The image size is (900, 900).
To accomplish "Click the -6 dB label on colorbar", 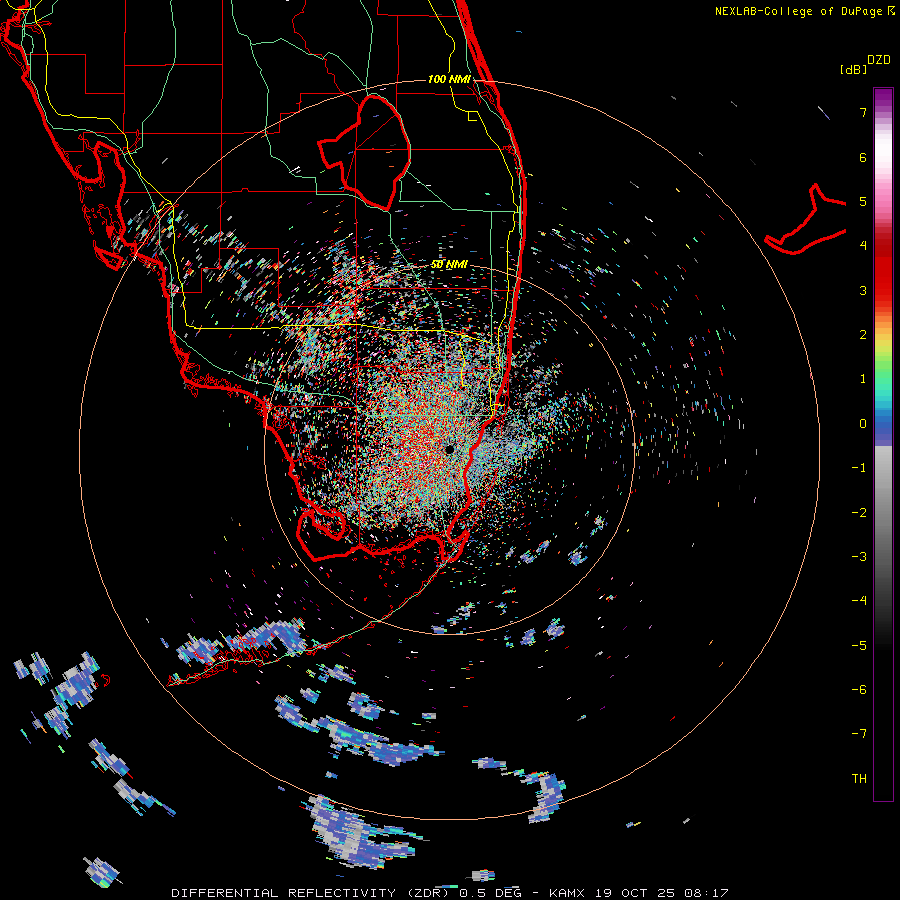I will pos(859,689).
